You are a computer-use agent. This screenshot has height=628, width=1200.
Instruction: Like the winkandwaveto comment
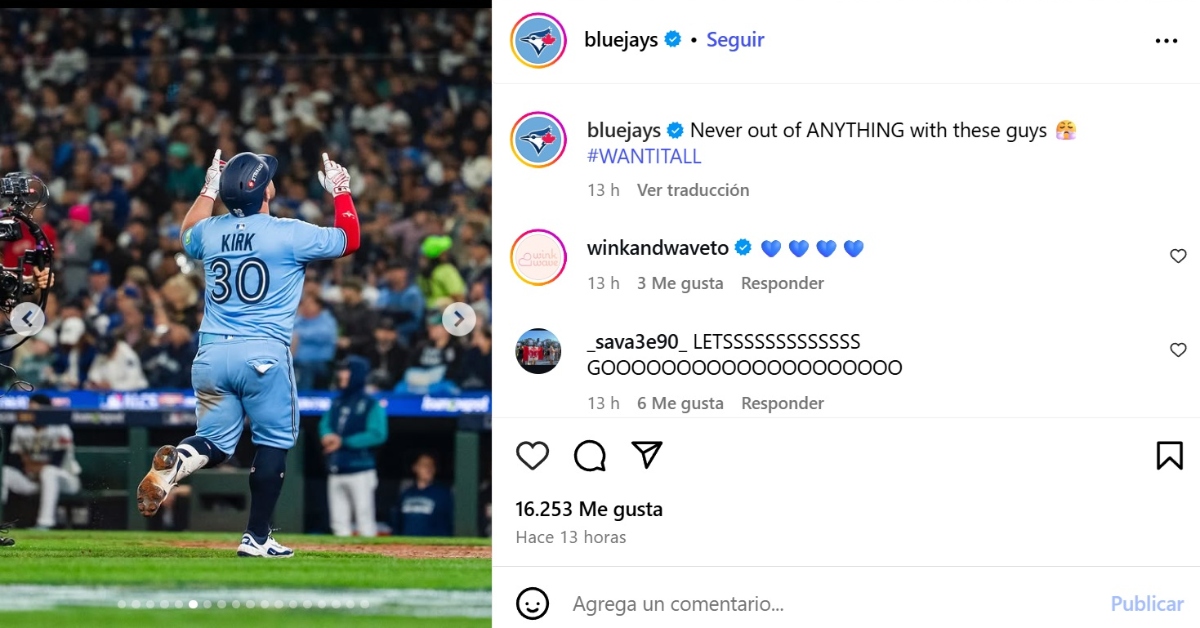(x=1178, y=256)
